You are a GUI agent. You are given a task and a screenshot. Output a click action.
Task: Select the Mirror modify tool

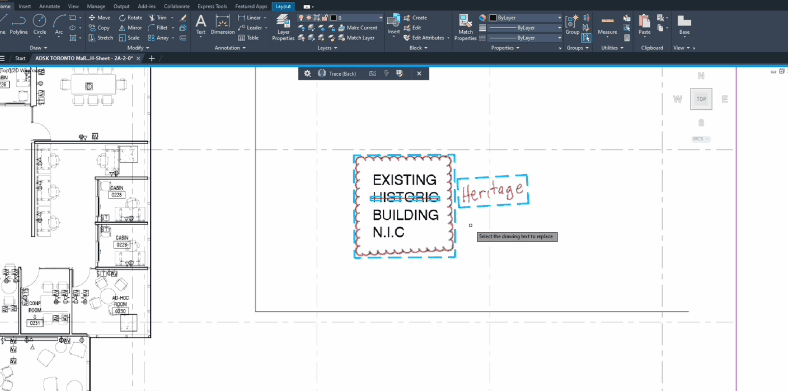131,28
